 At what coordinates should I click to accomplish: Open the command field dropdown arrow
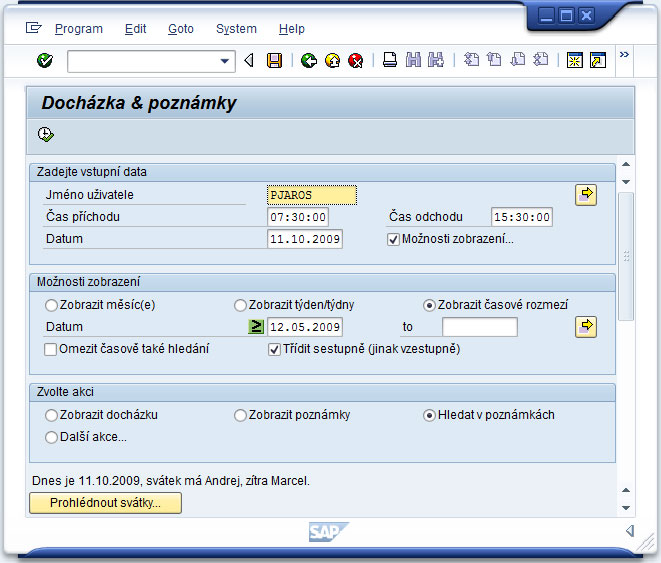tap(226, 61)
